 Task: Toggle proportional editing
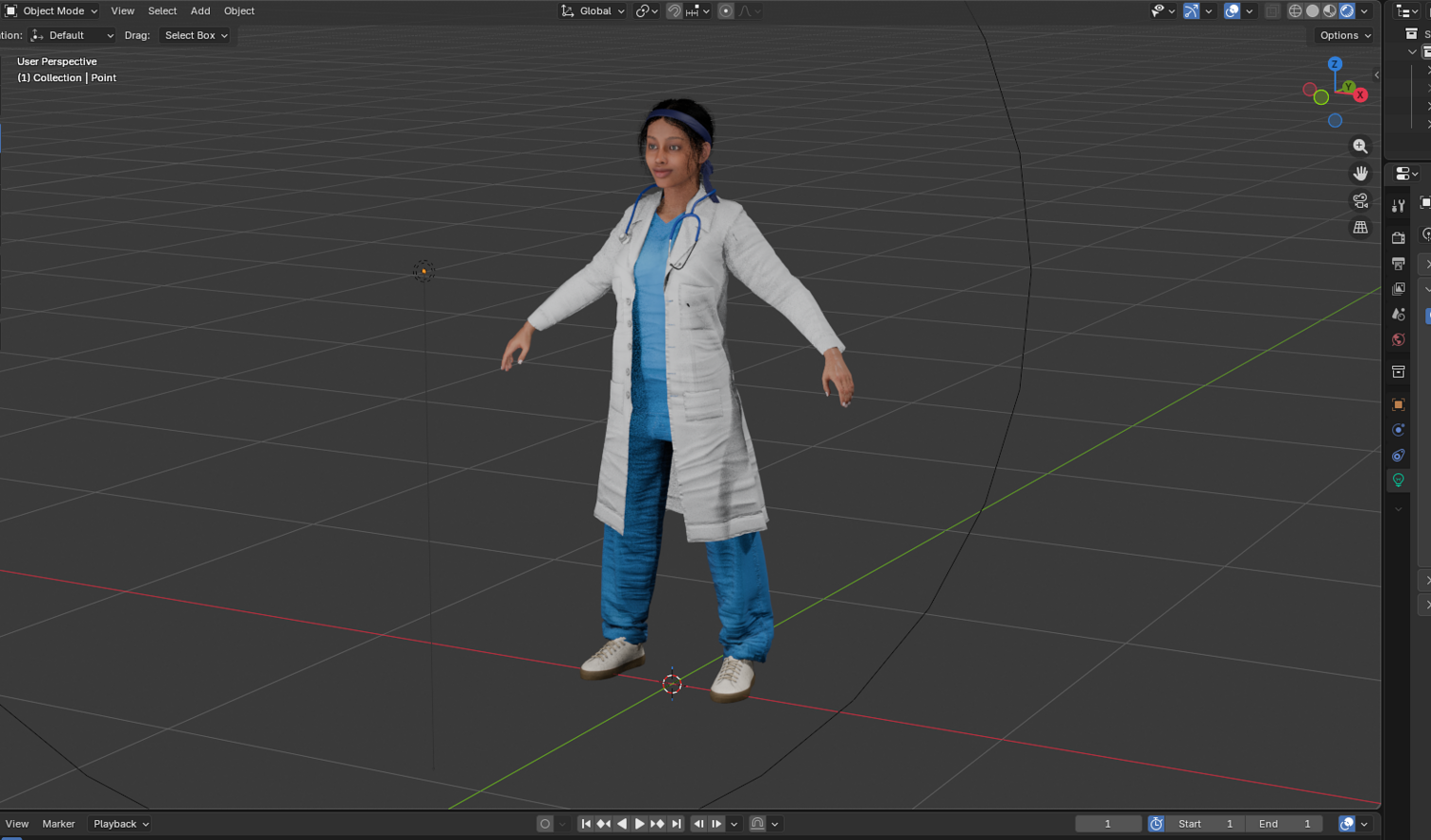point(726,10)
